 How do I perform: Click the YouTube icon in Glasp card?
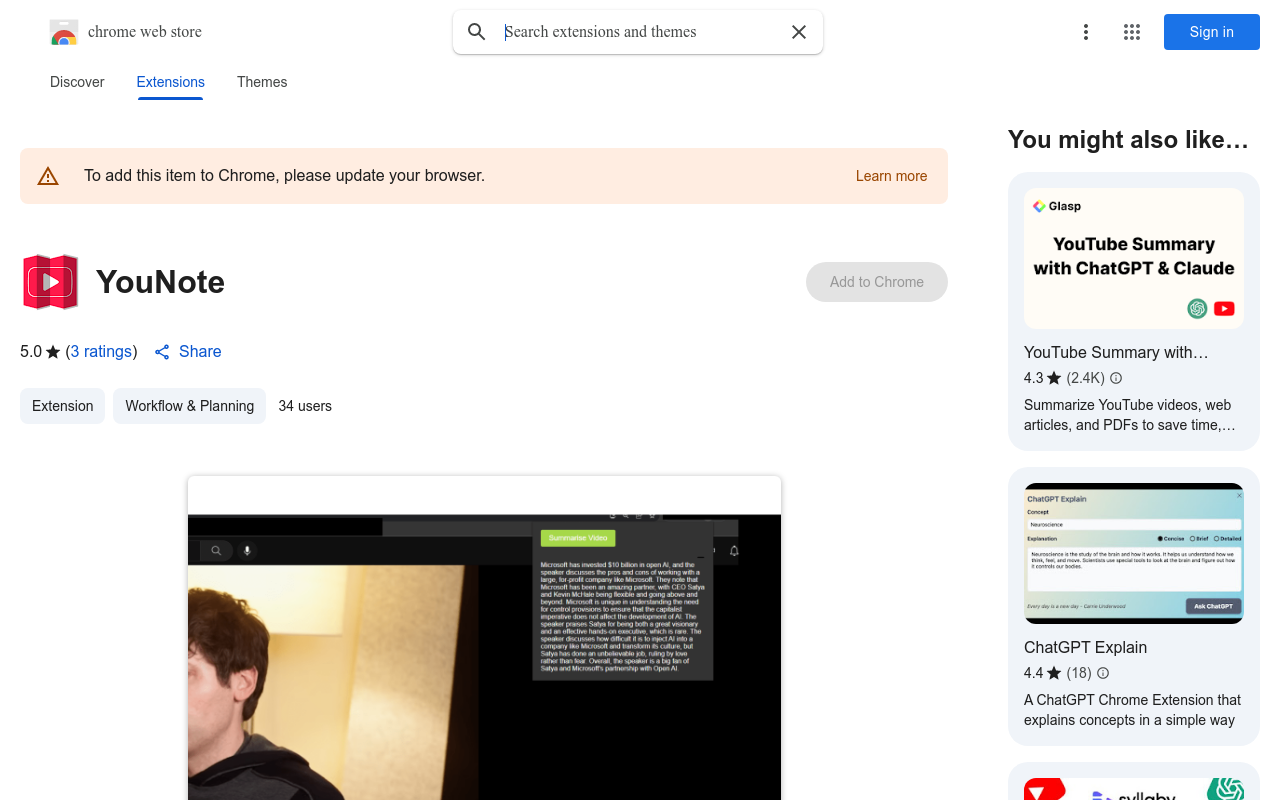tap(1224, 309)
